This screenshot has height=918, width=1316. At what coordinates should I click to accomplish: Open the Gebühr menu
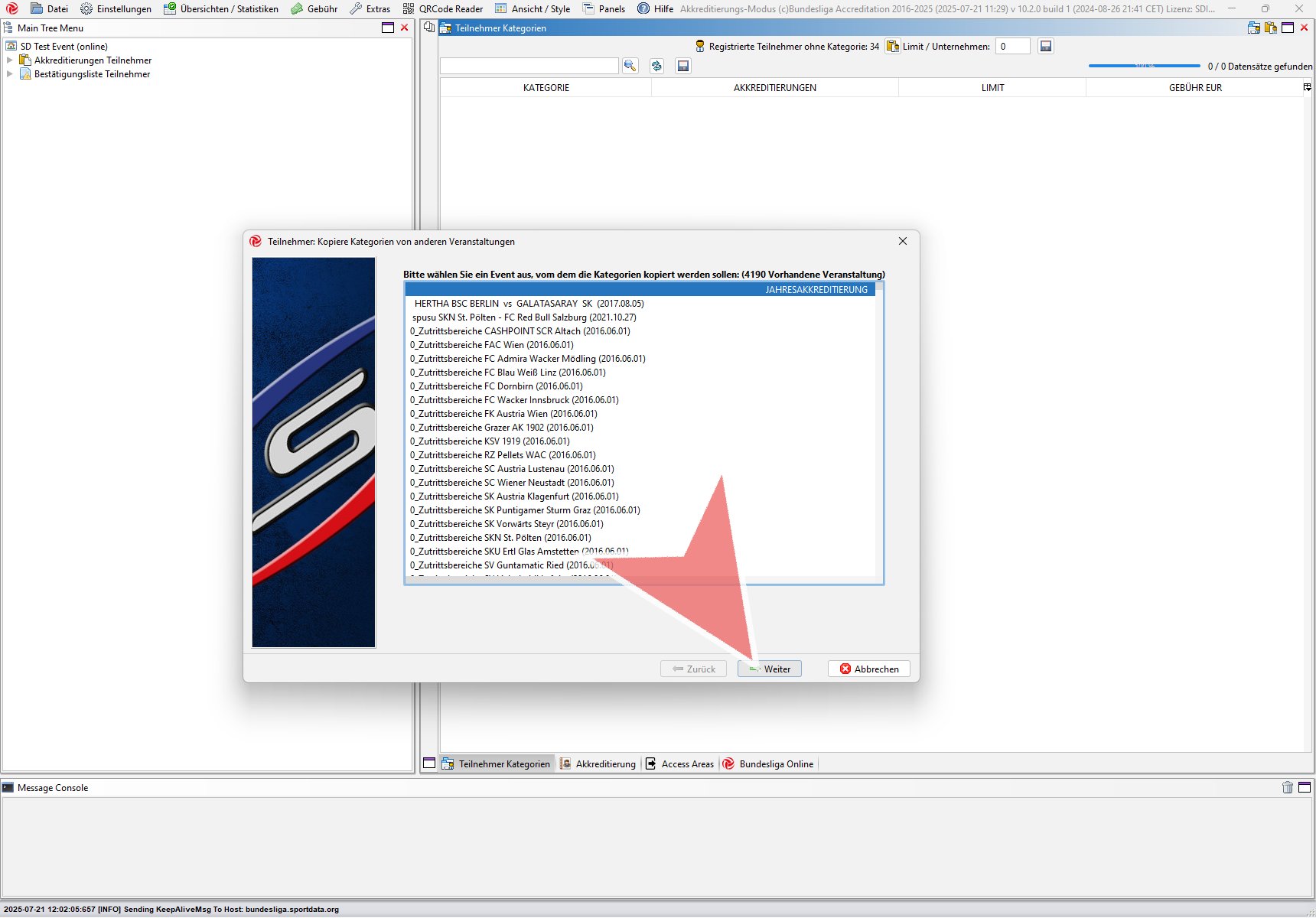click(314, 9)
